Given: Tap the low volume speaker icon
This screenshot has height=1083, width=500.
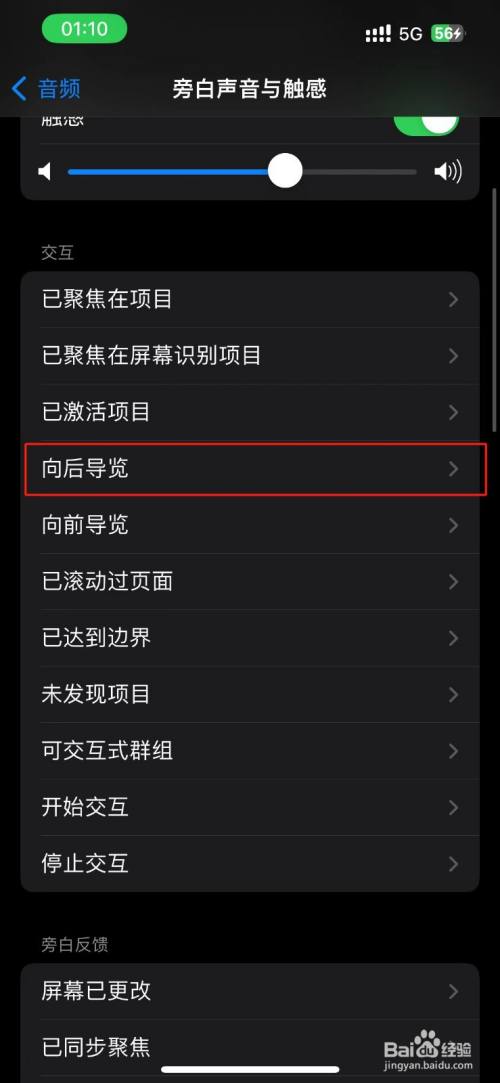Looking at the screenshot, I should 45,171.
